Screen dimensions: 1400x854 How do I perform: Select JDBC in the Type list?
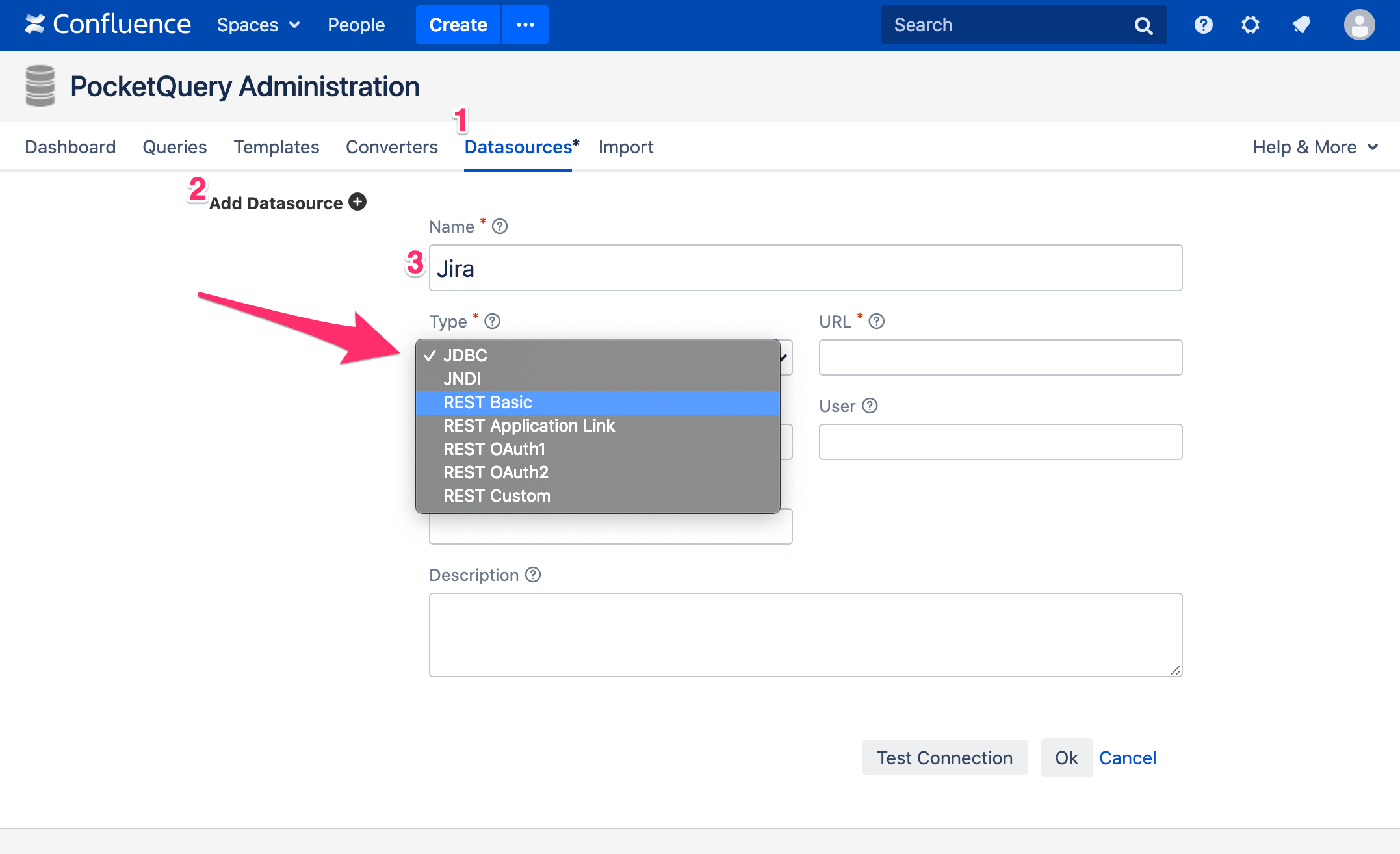[x=597, y=356]
